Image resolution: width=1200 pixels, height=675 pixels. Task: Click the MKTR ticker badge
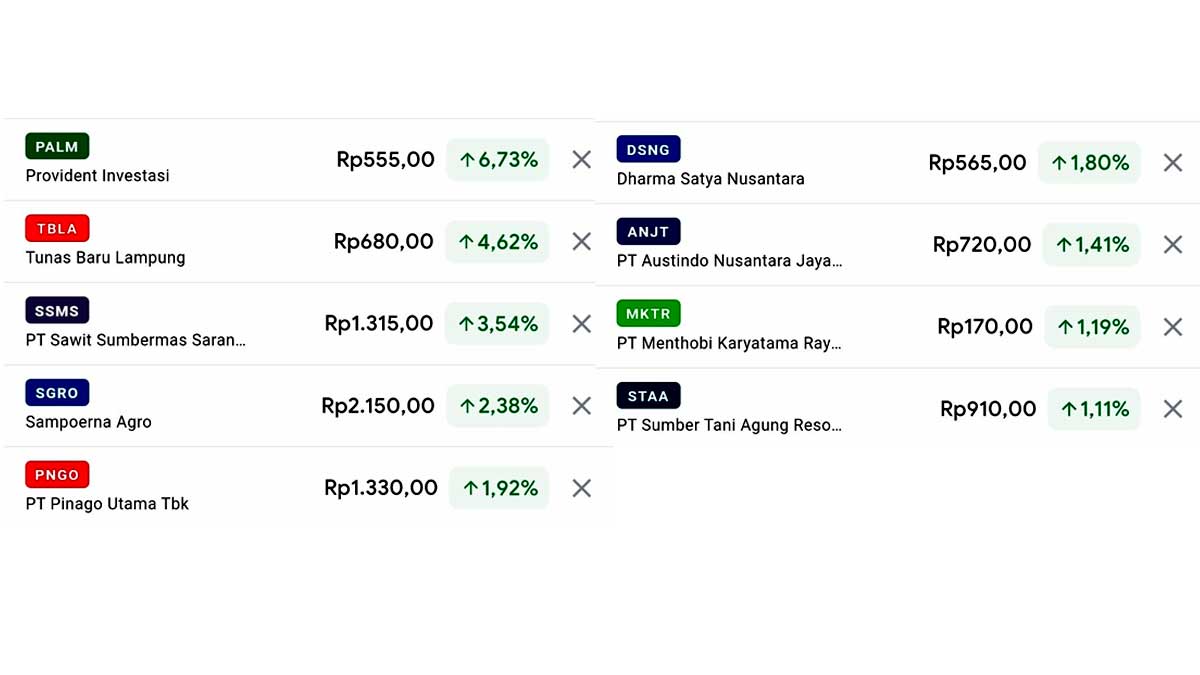point(648,313)
